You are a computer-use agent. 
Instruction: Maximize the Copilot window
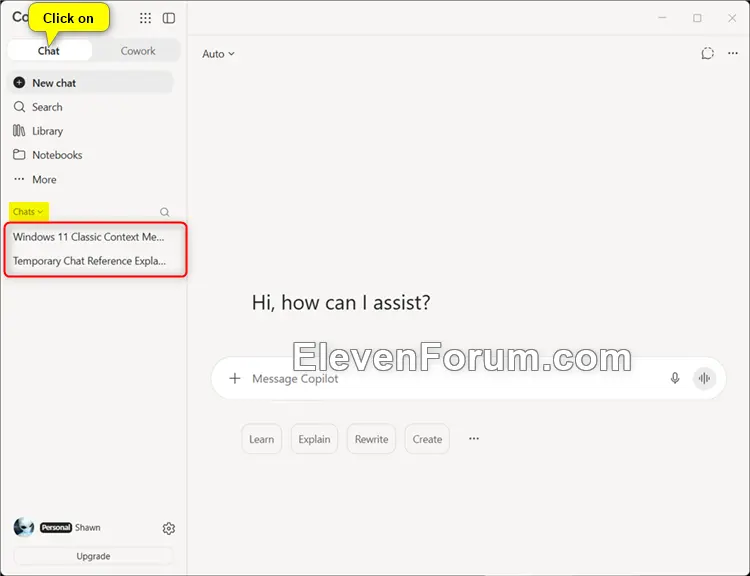click(697, 18)
